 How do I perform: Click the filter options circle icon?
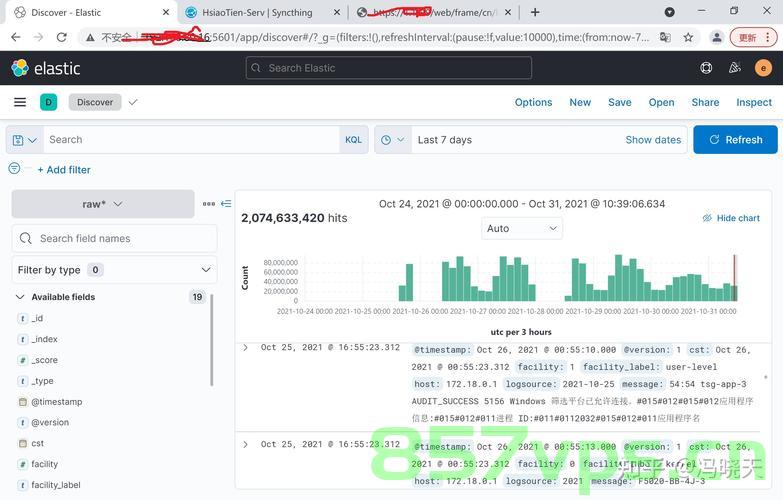coord(14,168)
